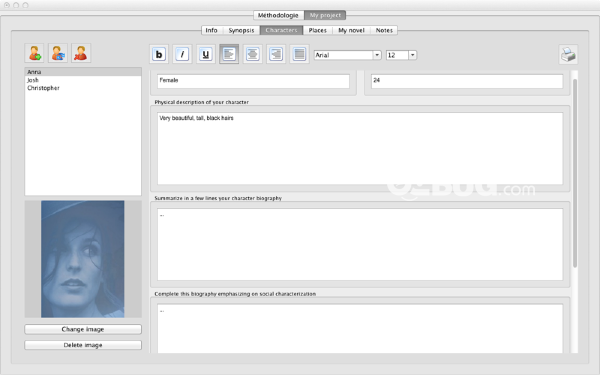Select Christopher in the character list
This screenshot has height=375, width=600.
click(83, 88)
